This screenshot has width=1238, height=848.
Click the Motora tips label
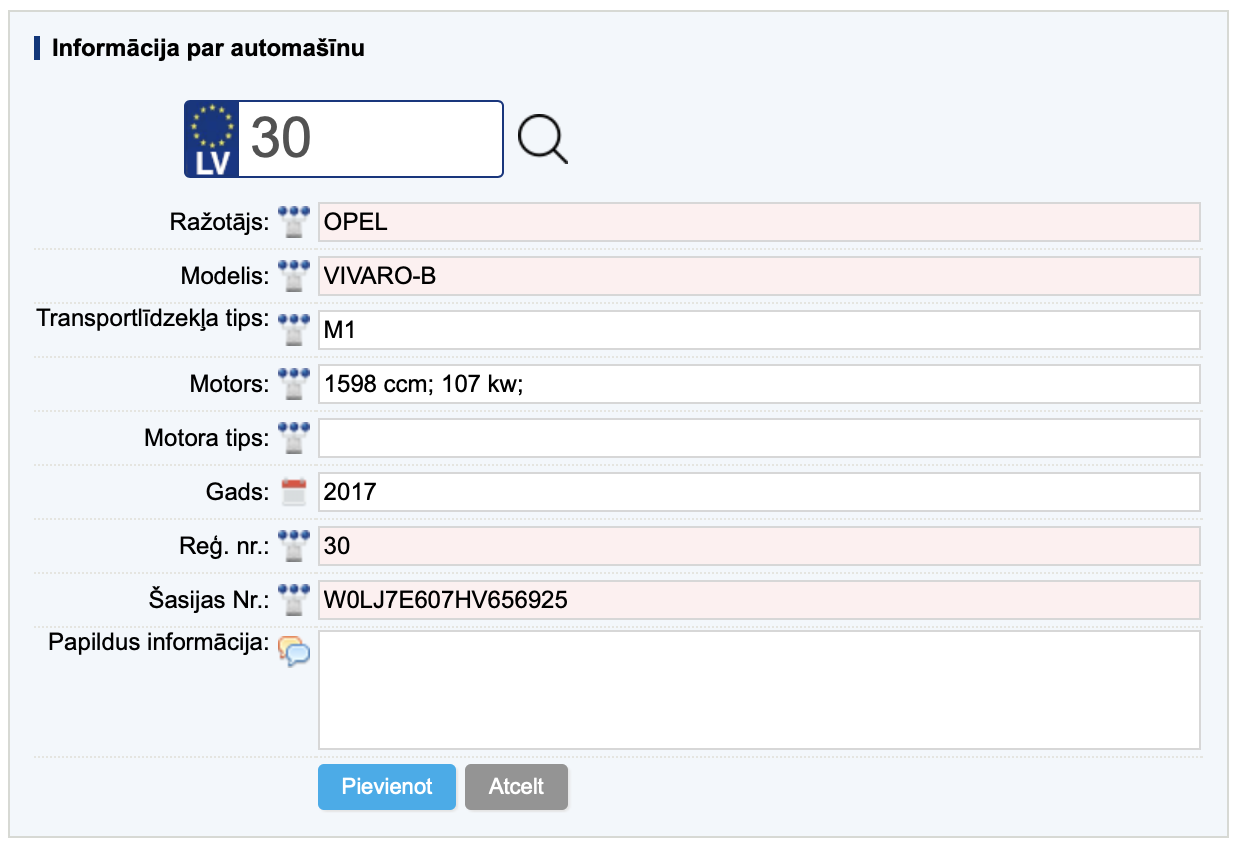pos(207,438)
